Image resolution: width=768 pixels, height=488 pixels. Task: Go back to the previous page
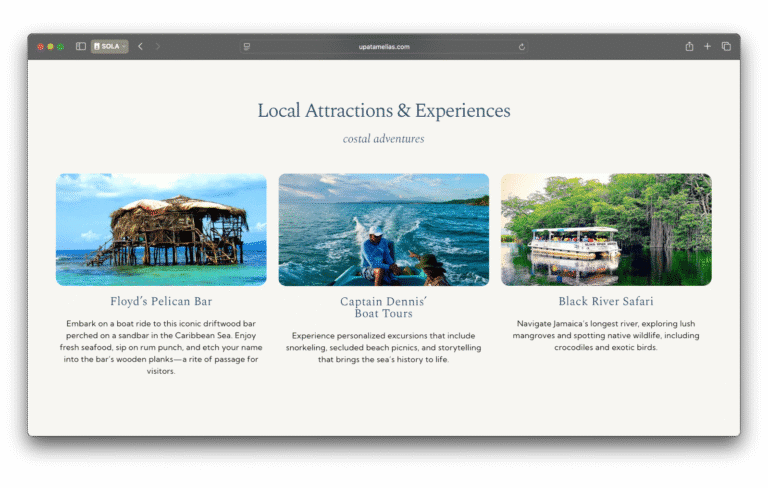click(x=140, y=46)
